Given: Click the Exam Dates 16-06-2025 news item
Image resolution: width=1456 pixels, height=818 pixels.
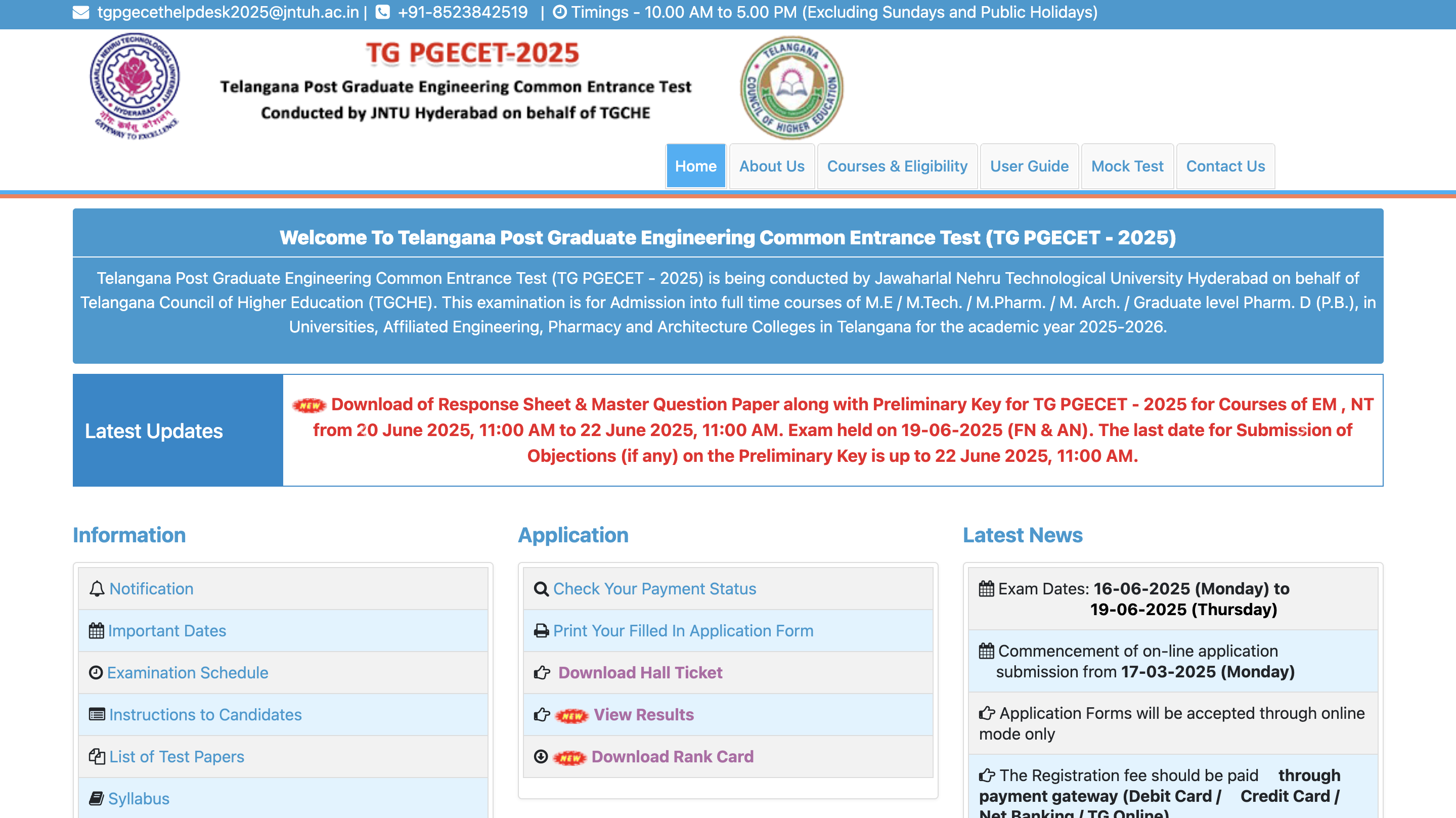Looking at the screenshot, I should click(1173, 598).
